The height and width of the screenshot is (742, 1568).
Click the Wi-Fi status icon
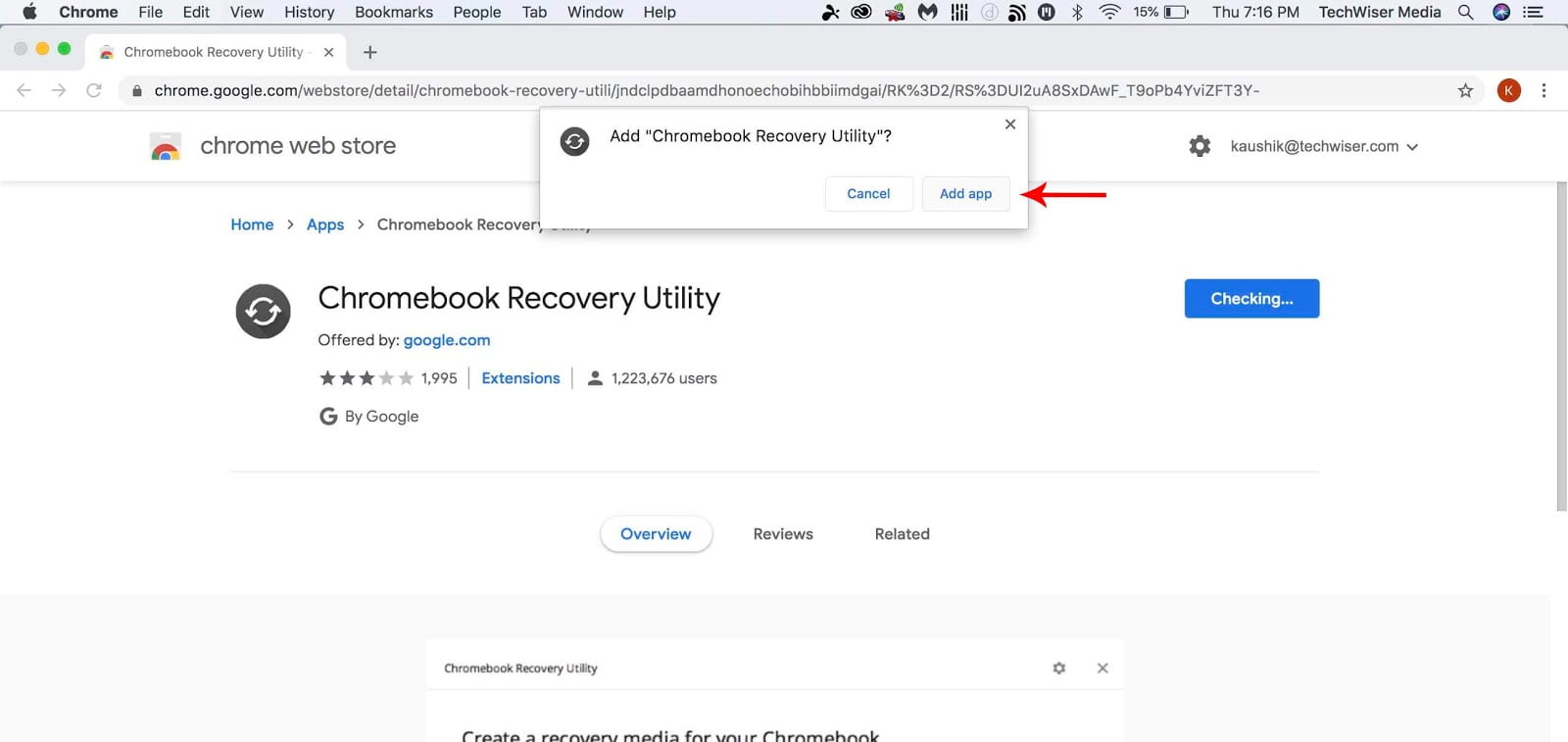[1109, 12]
